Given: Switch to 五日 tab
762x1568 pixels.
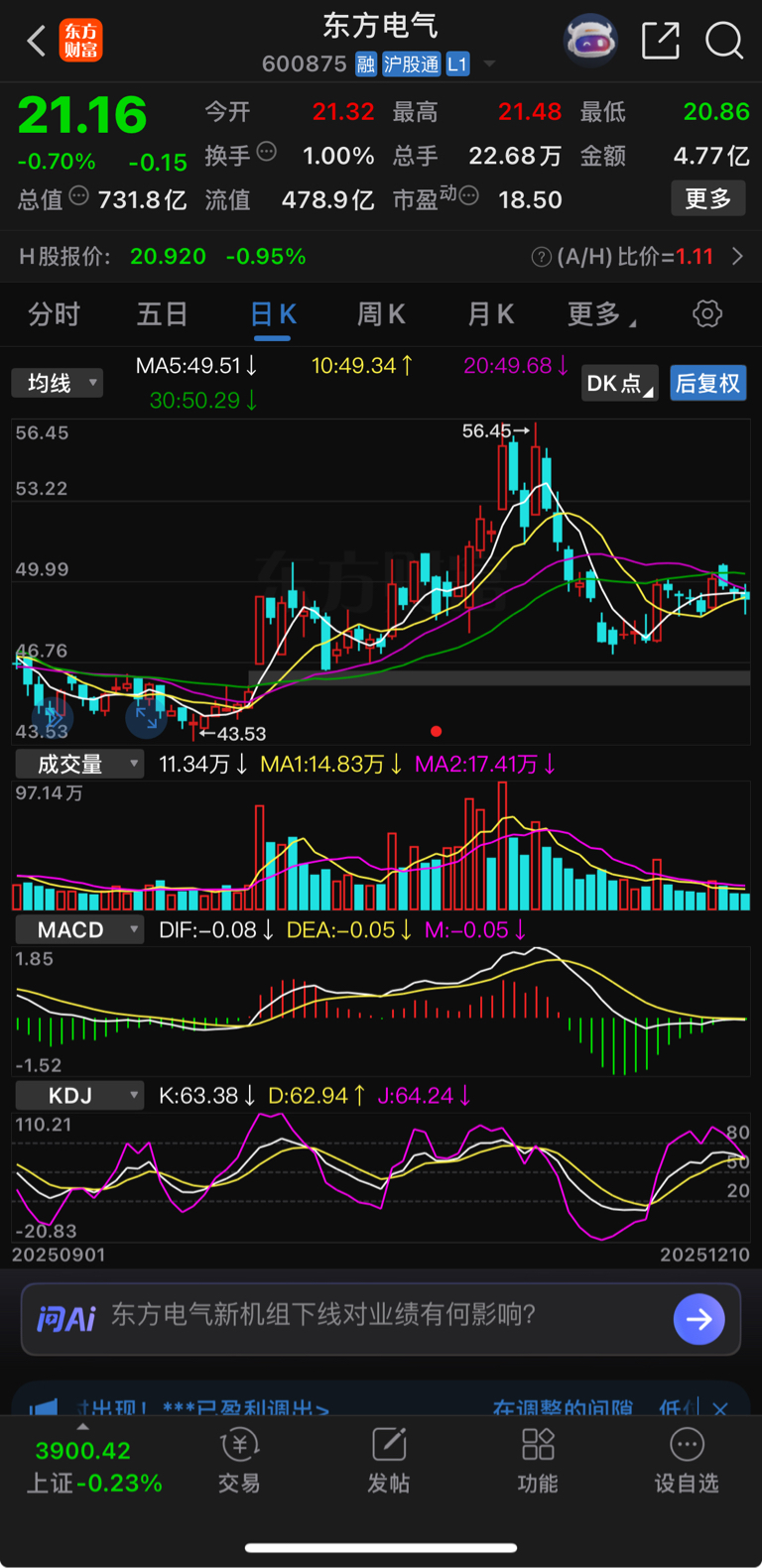Looking at the screenshot, I should pyautogui.click(x=163, y=315).
